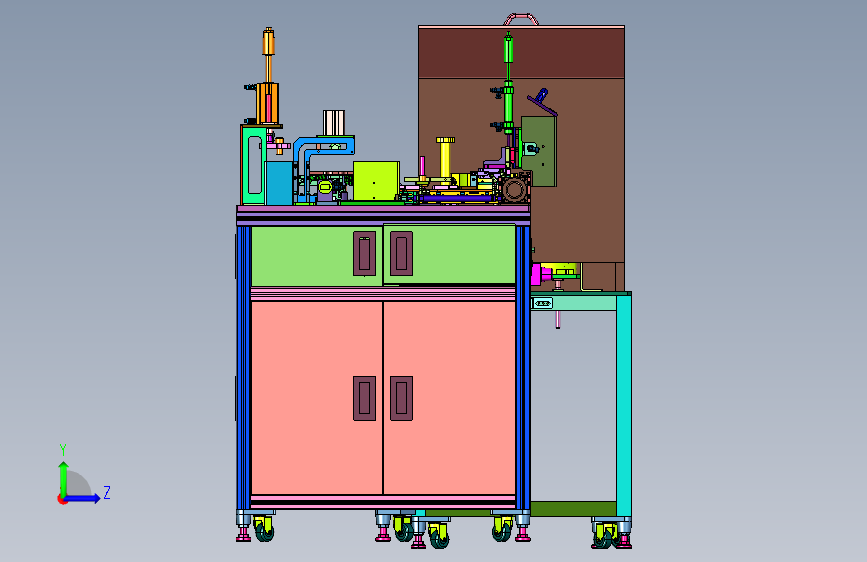Pick the handle on the left green drawer
This screenshot has width=867, height=562.
click(364, 253)
